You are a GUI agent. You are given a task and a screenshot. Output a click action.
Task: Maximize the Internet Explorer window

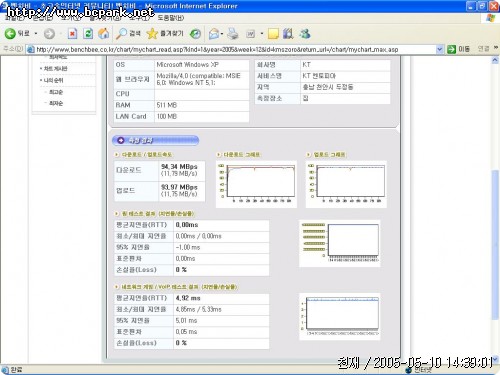click(x=482, y=6)
